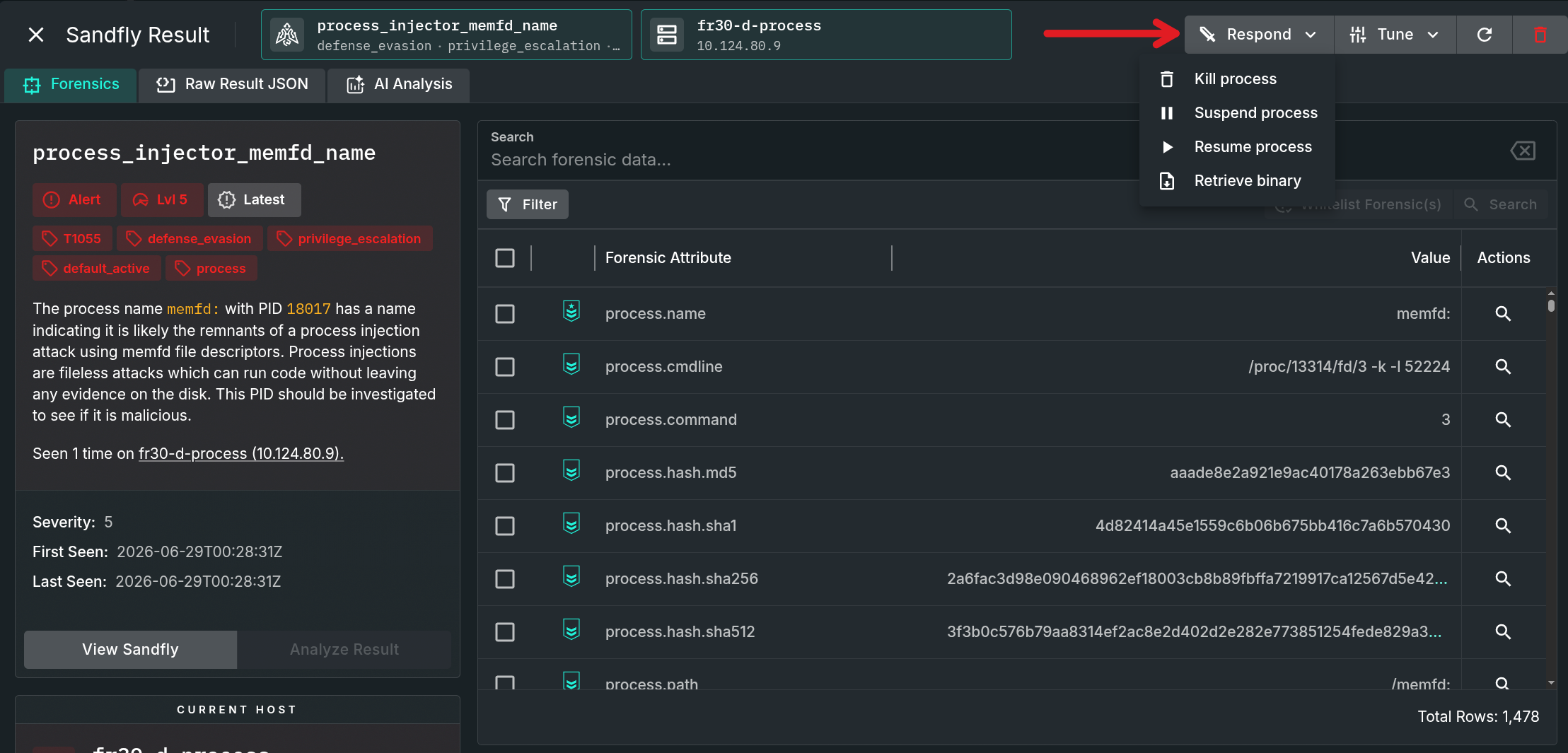The width and height of the screenshot is (1568, 753).
Task: Check the process.cmdline row checkbox
Action: coord(505,367)
